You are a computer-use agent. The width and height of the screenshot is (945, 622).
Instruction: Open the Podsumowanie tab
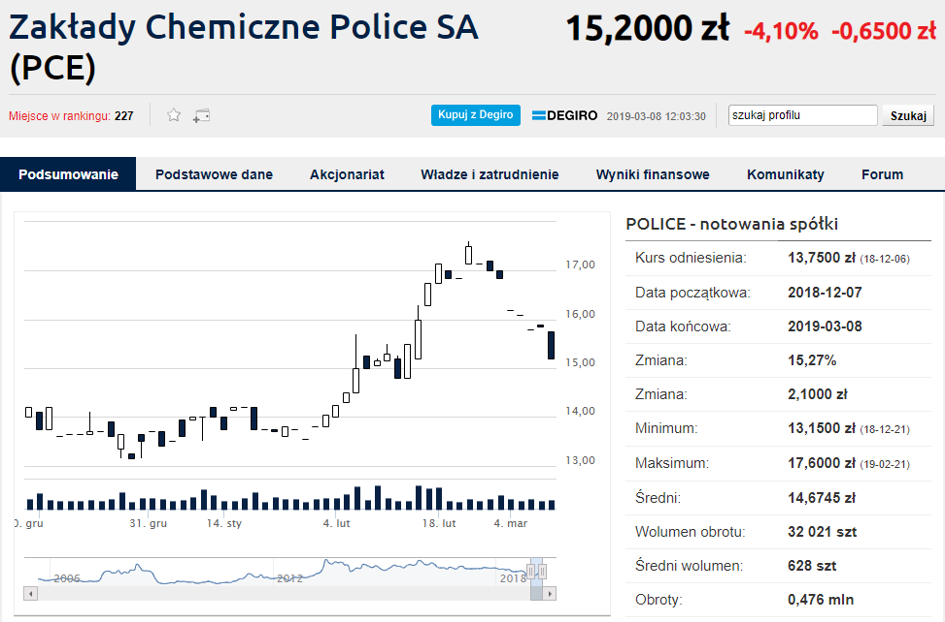(68, 174)
